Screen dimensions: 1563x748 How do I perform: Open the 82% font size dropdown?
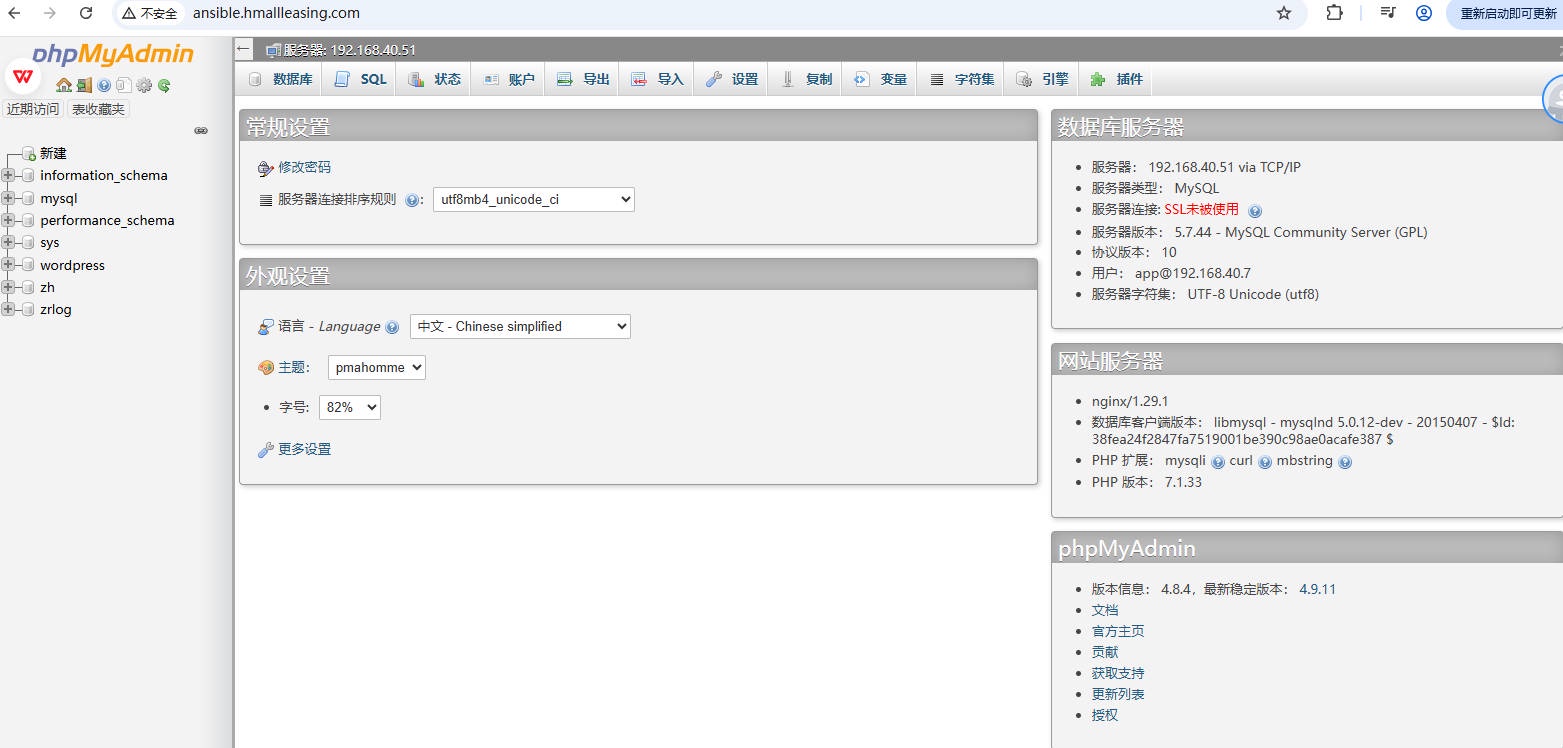point(350,407)
